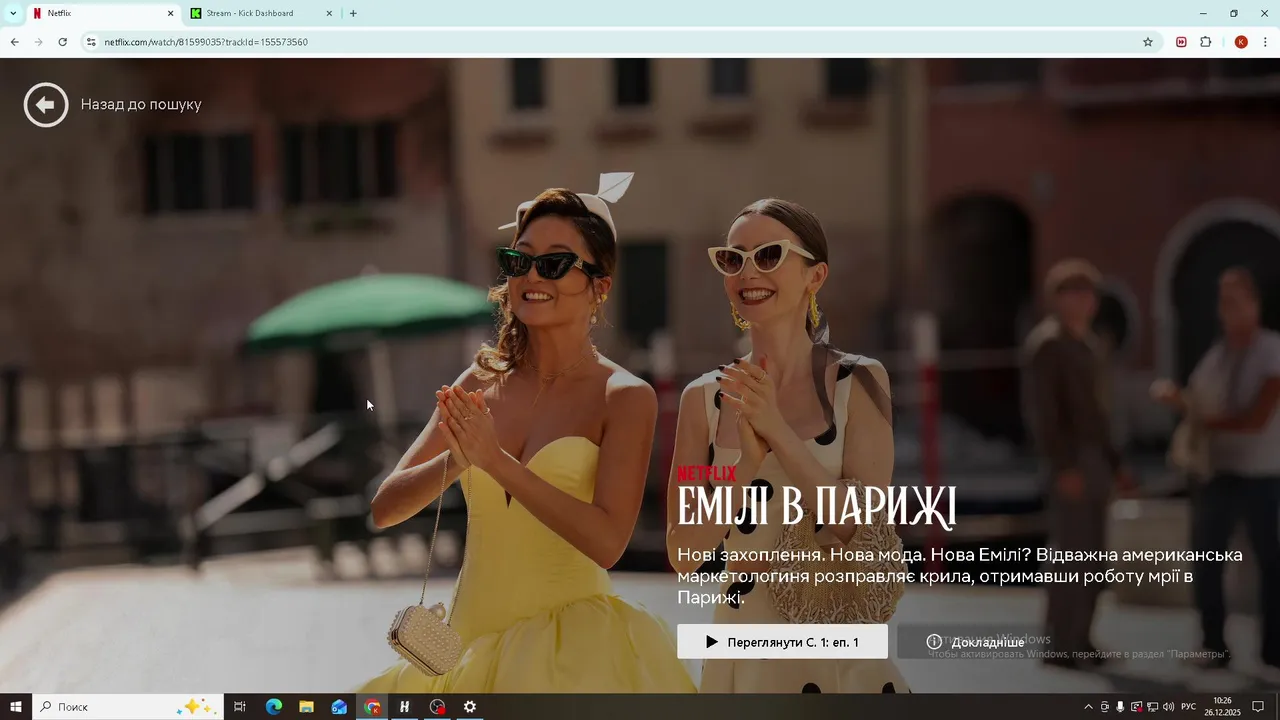This screenshot has height=720, width=1280.
Task: Open the recording app taskbar icon
Action: (x=437, y=707)
